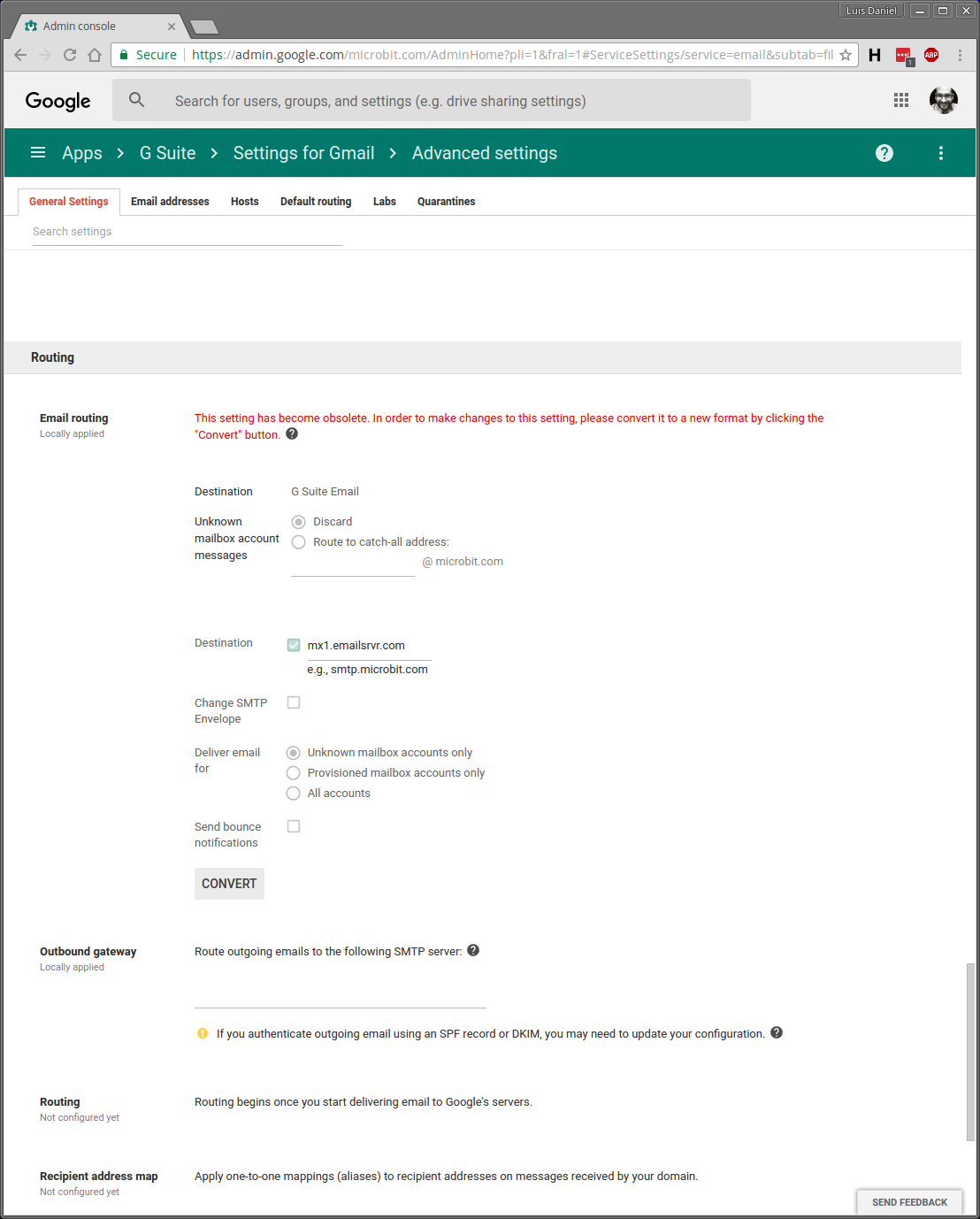Open the Help question mark in header
980x1219 pixels.
[884, 153]
